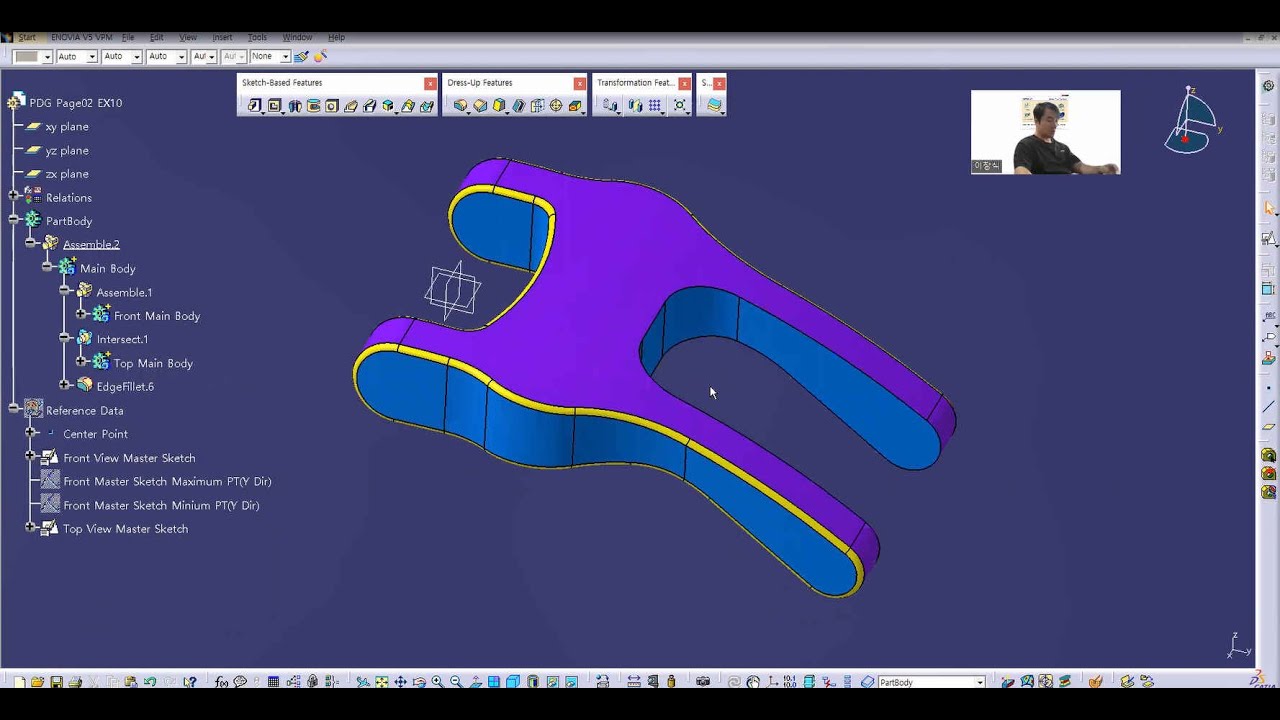Select the Pocket tool

click(x=274, y=106)
